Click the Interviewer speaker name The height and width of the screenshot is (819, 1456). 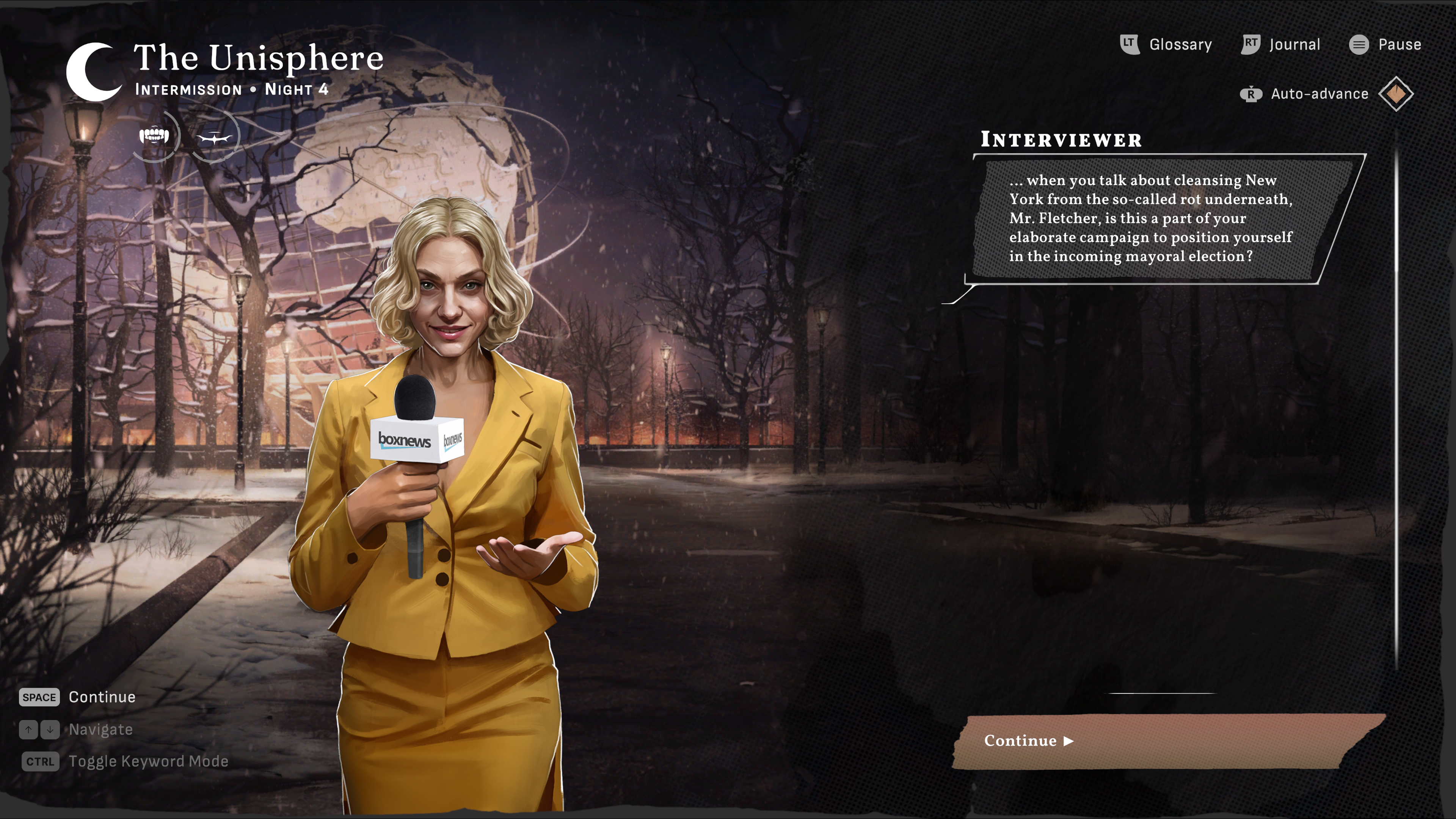[x=1061, y=140]
